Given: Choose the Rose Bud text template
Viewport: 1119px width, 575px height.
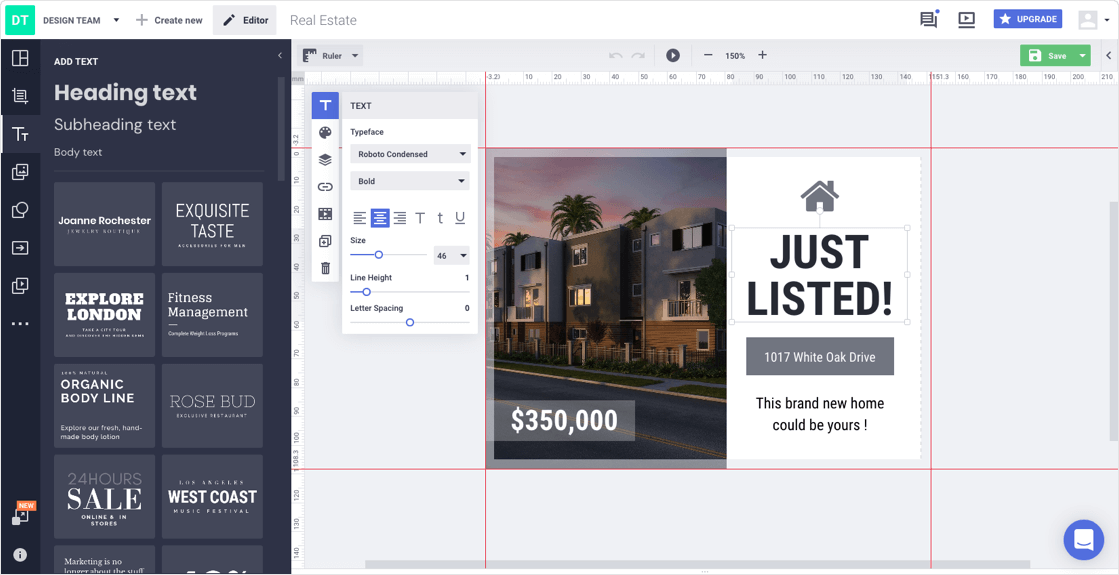Looking at the screenshot, I should (212, 406).
